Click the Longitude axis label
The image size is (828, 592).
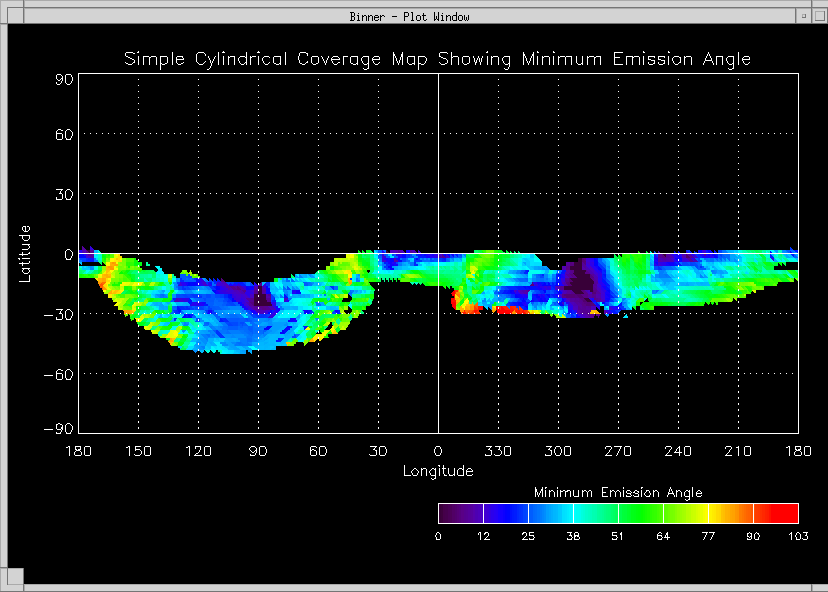click(438, 471)
